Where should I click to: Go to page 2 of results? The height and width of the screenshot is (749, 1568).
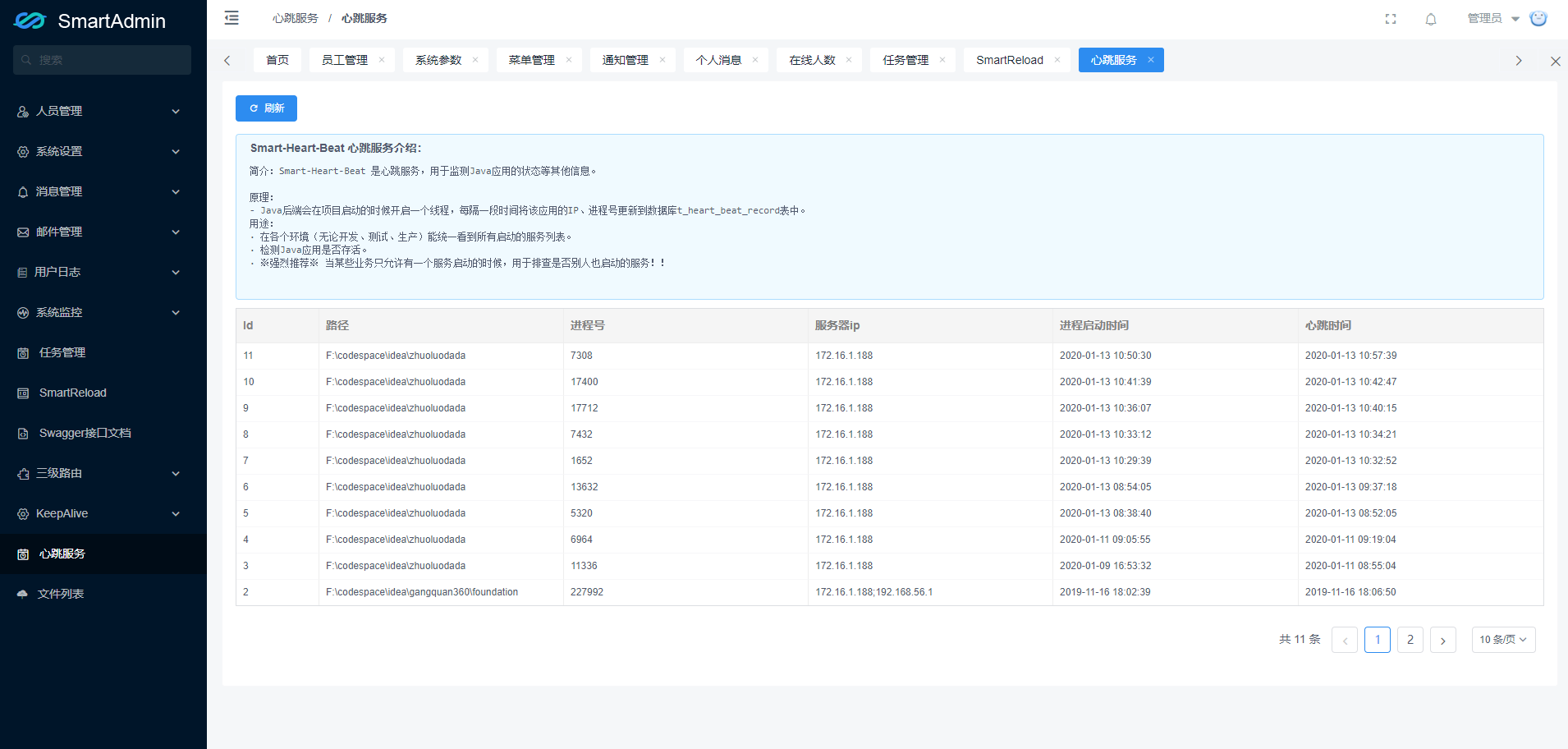pyautogui.click(x=1410, y=639)
